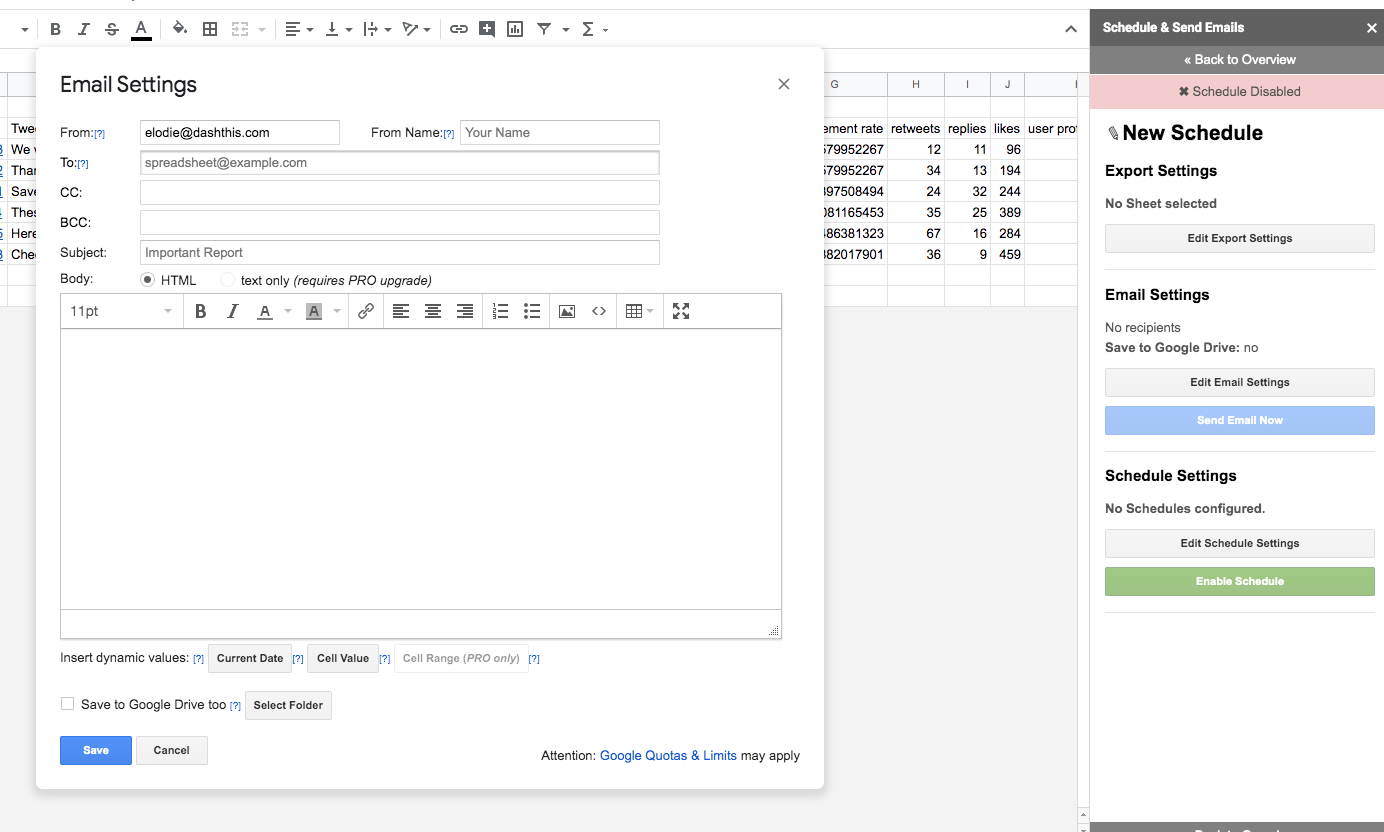Image resolution: width=1384 pixels, height=832 pixels.
Task: Insert an image into the email body
Action: tap(567, 311)
